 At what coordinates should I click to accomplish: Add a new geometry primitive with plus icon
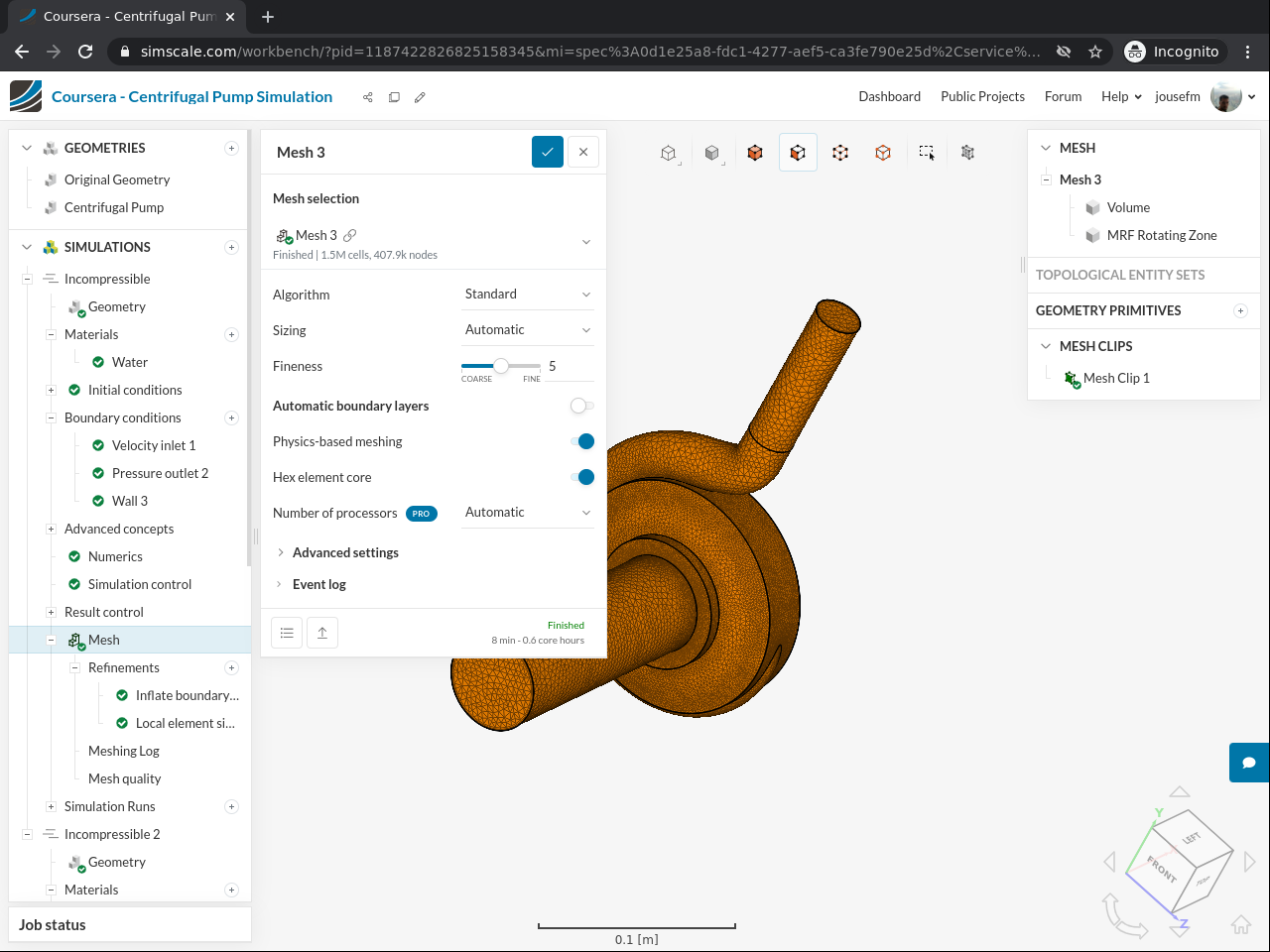[x=1240, y=311]
